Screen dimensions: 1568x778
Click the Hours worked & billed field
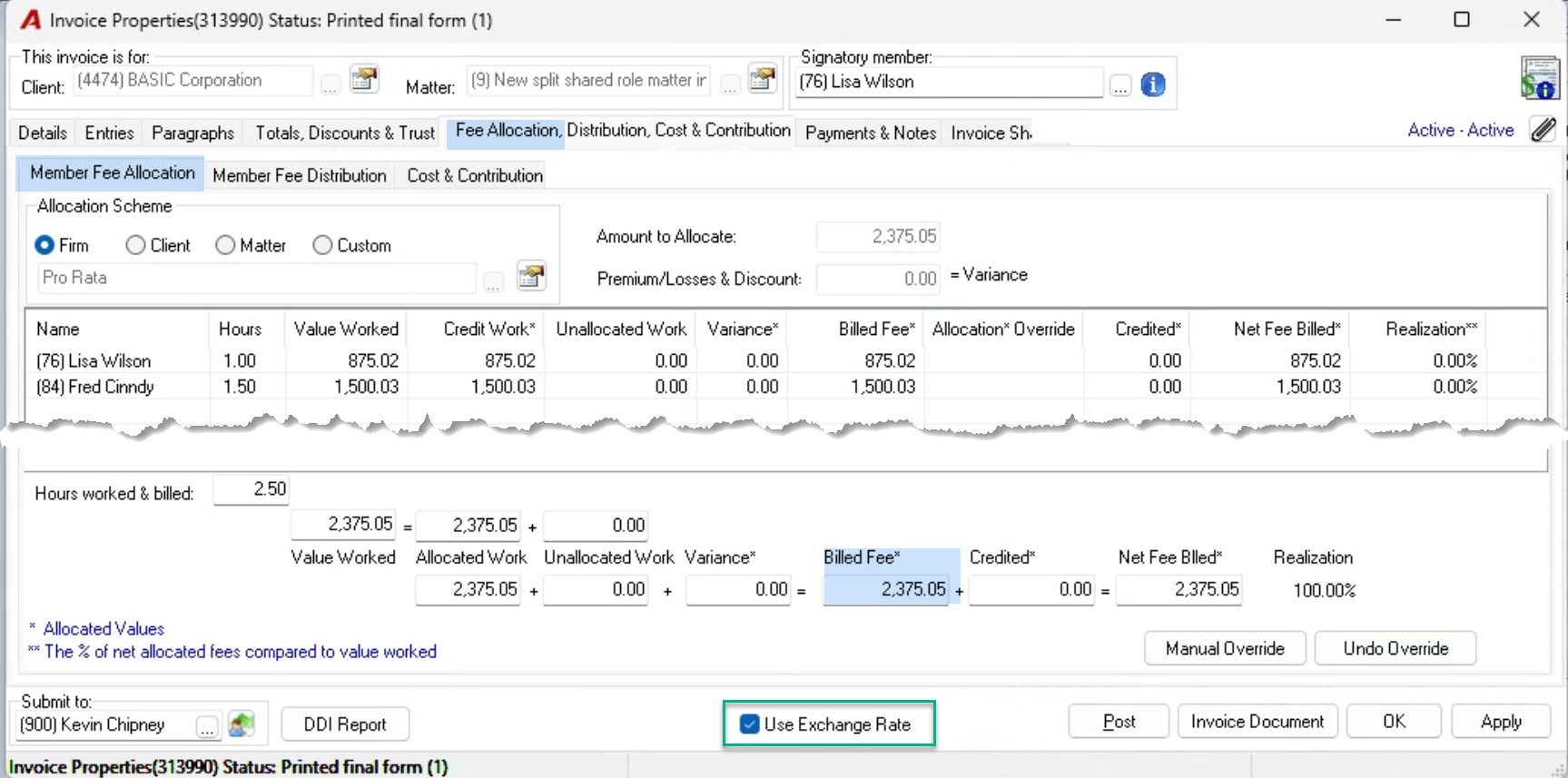pyautogui.click(x=251, y=489)
